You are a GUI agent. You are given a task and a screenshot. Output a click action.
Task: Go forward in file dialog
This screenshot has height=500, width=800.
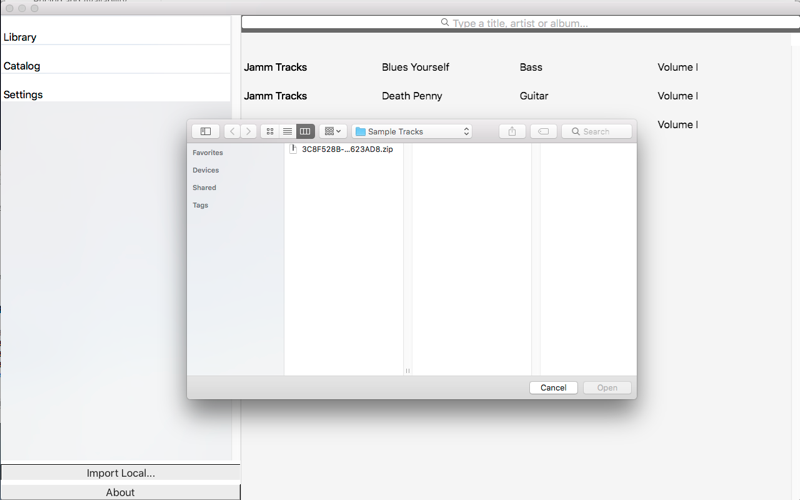click(248, 132)
